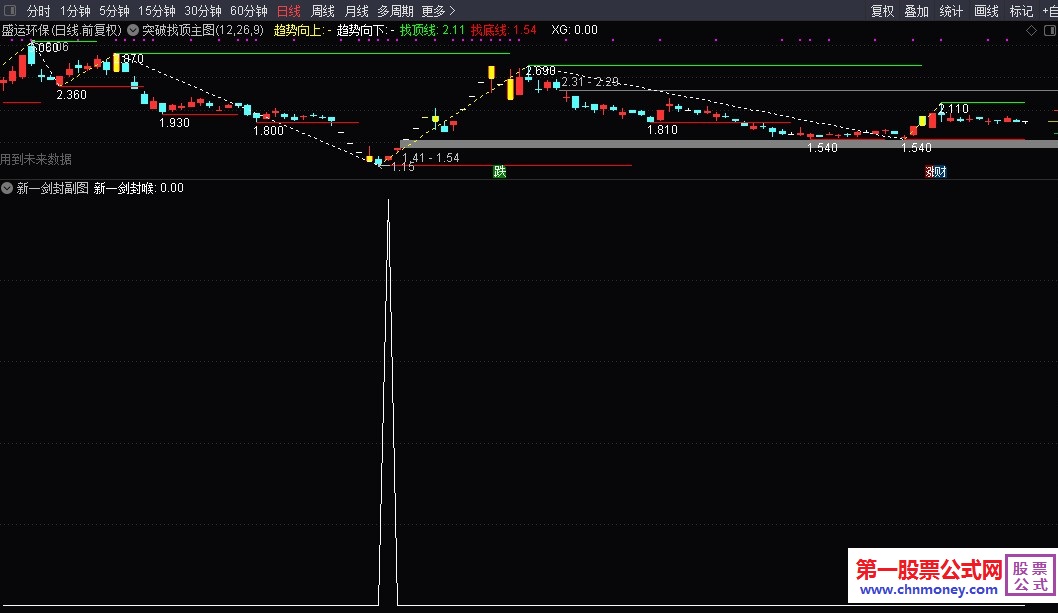Open the 画线 drawing tools

coord(986,11)
